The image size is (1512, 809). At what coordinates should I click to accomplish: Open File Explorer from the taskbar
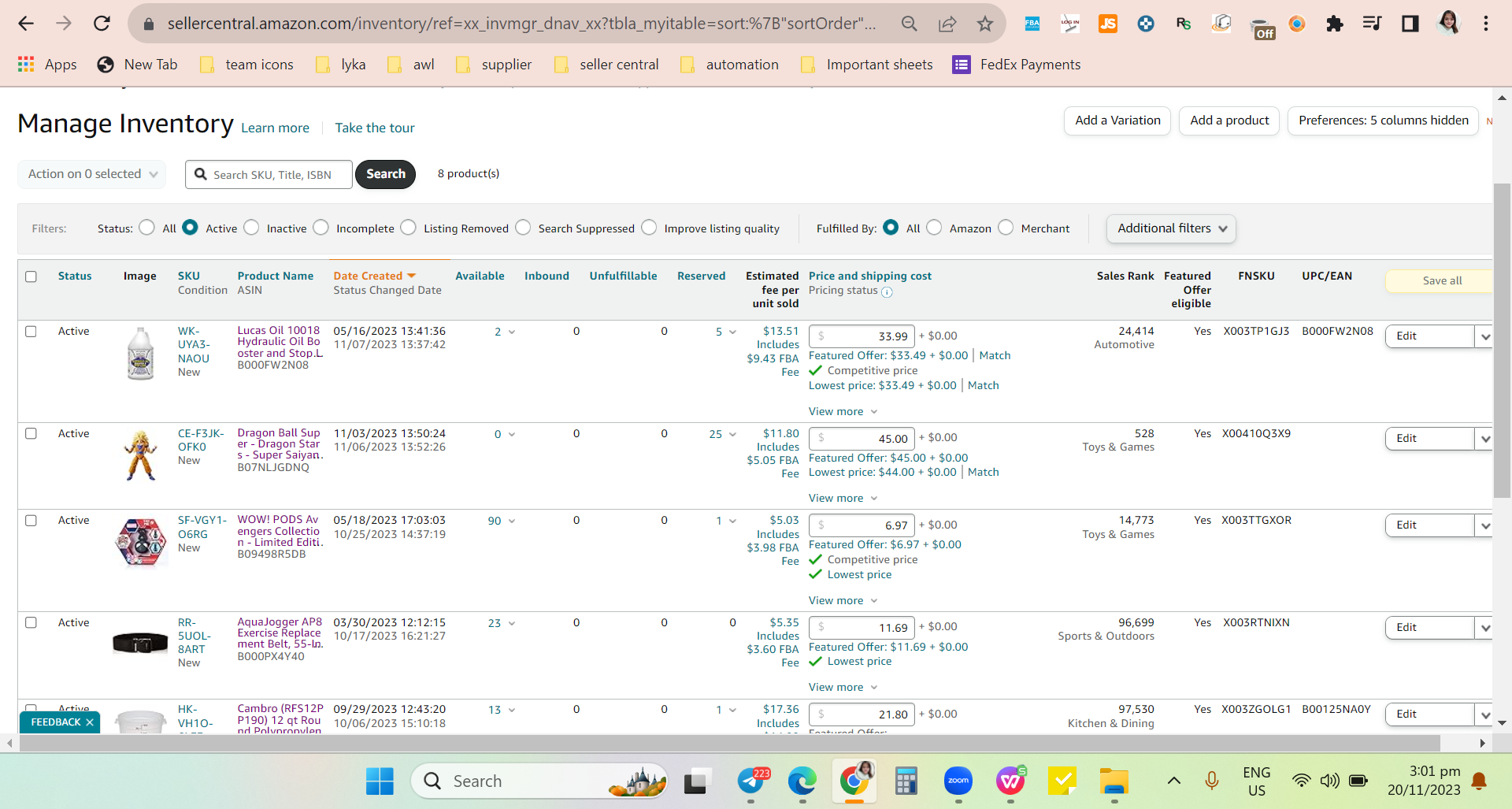[1114, 781]
